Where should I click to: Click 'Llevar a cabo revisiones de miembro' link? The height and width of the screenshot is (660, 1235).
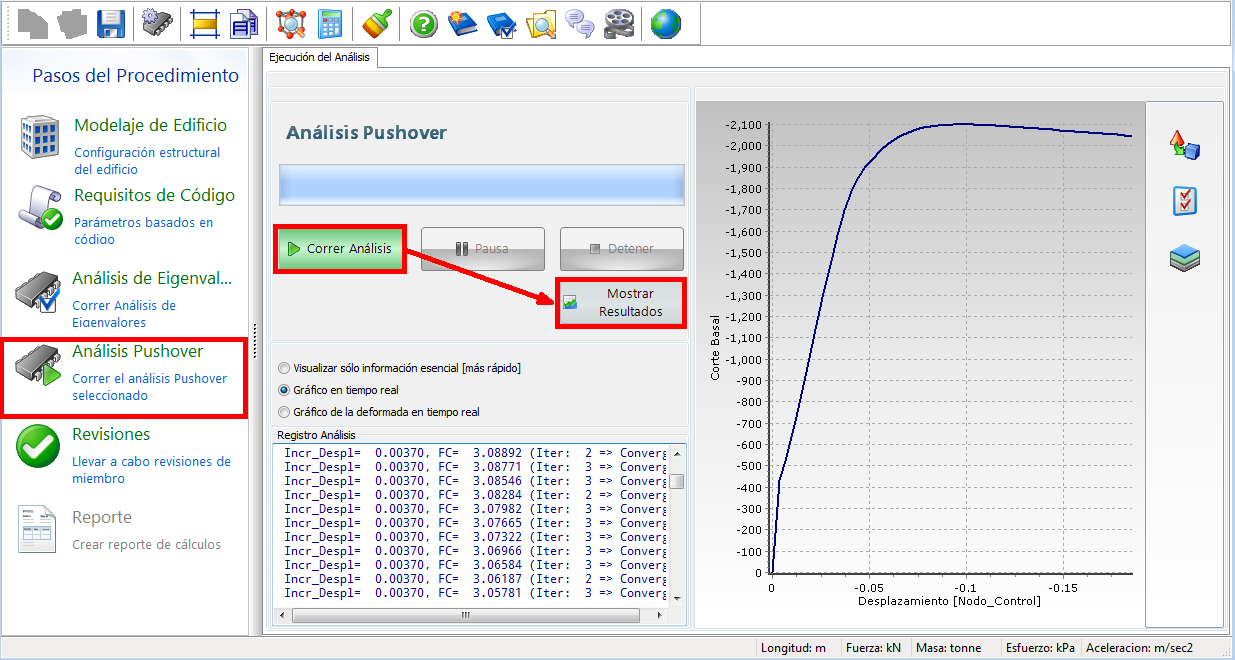[151, 470]
